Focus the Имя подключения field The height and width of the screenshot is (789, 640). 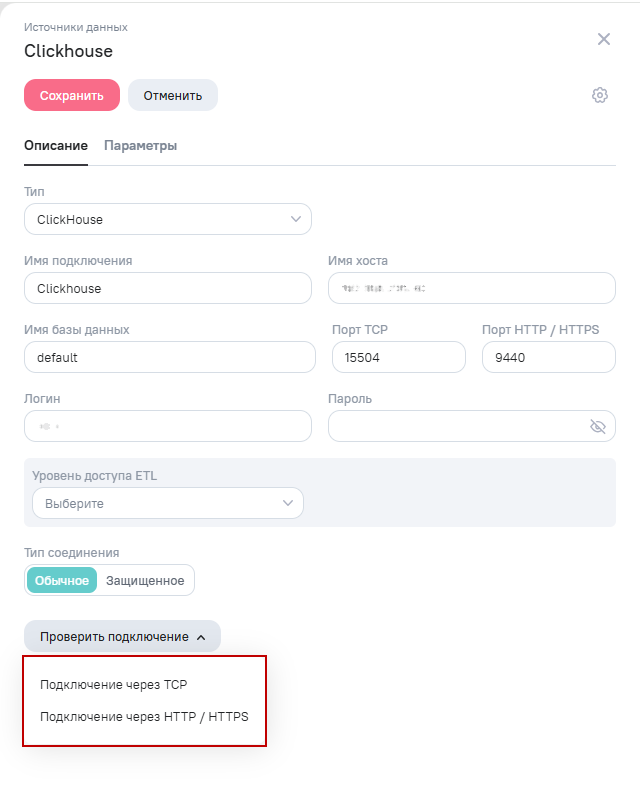[168, 288]
